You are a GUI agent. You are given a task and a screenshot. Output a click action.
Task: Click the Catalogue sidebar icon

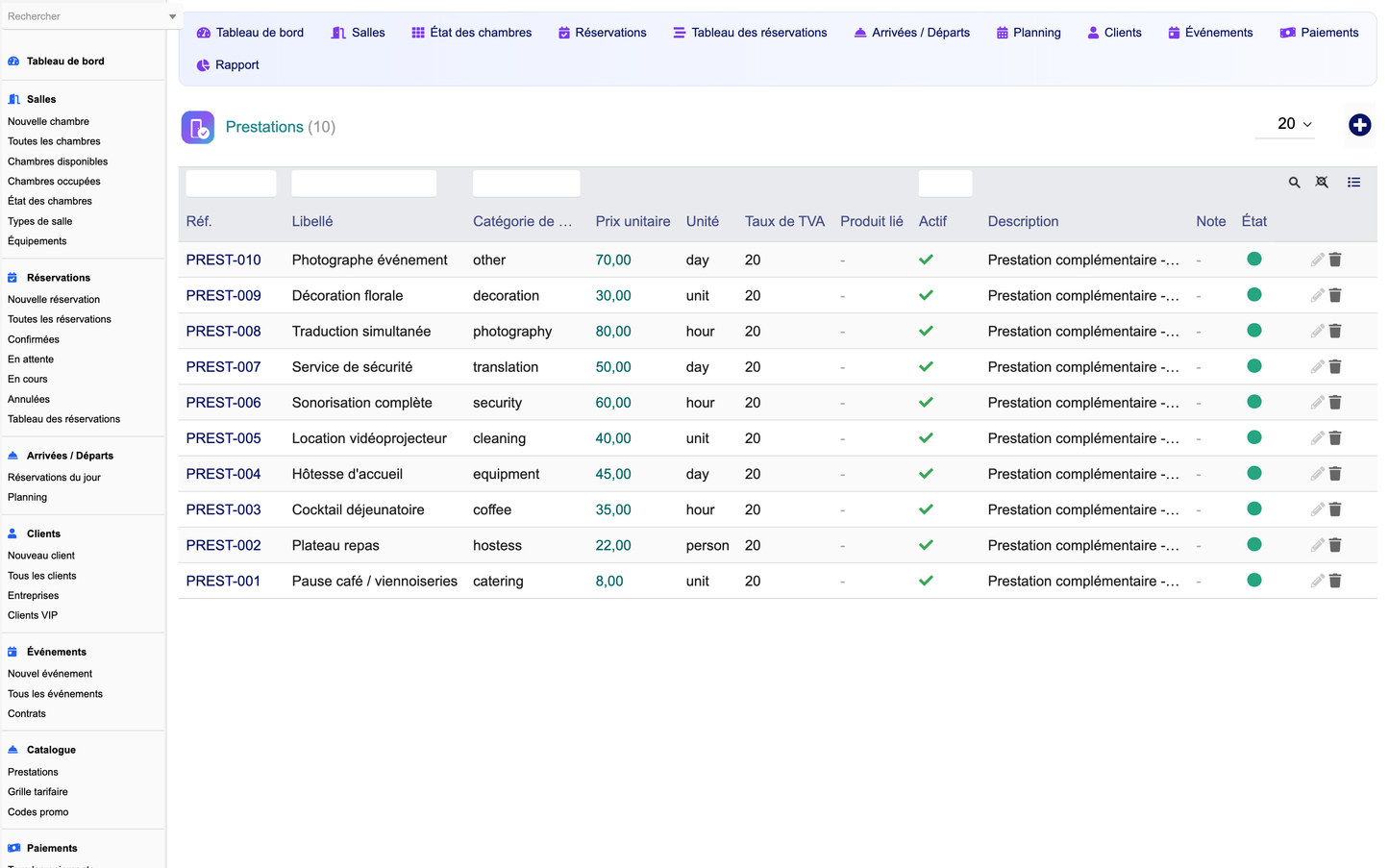pos(12,750)
